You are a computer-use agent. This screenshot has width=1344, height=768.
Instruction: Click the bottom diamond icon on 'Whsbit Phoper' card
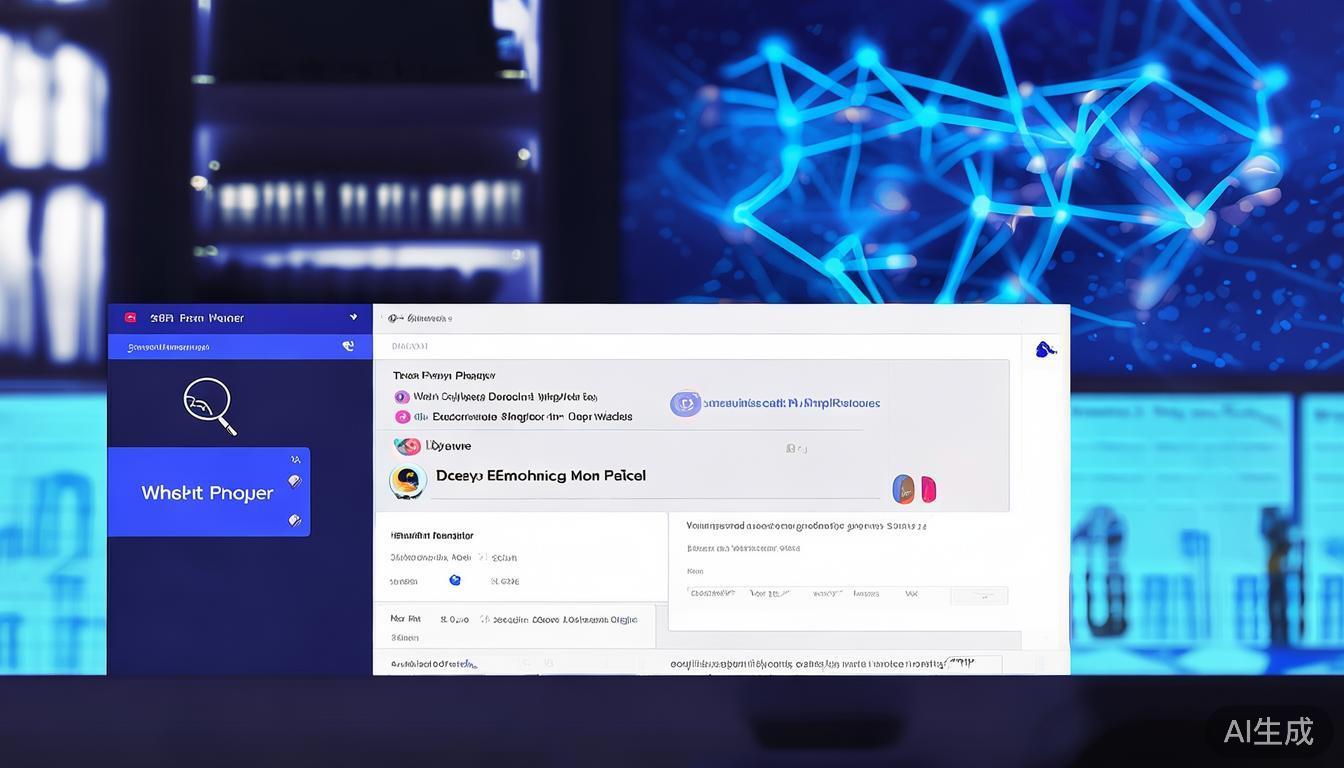[294, 520]
